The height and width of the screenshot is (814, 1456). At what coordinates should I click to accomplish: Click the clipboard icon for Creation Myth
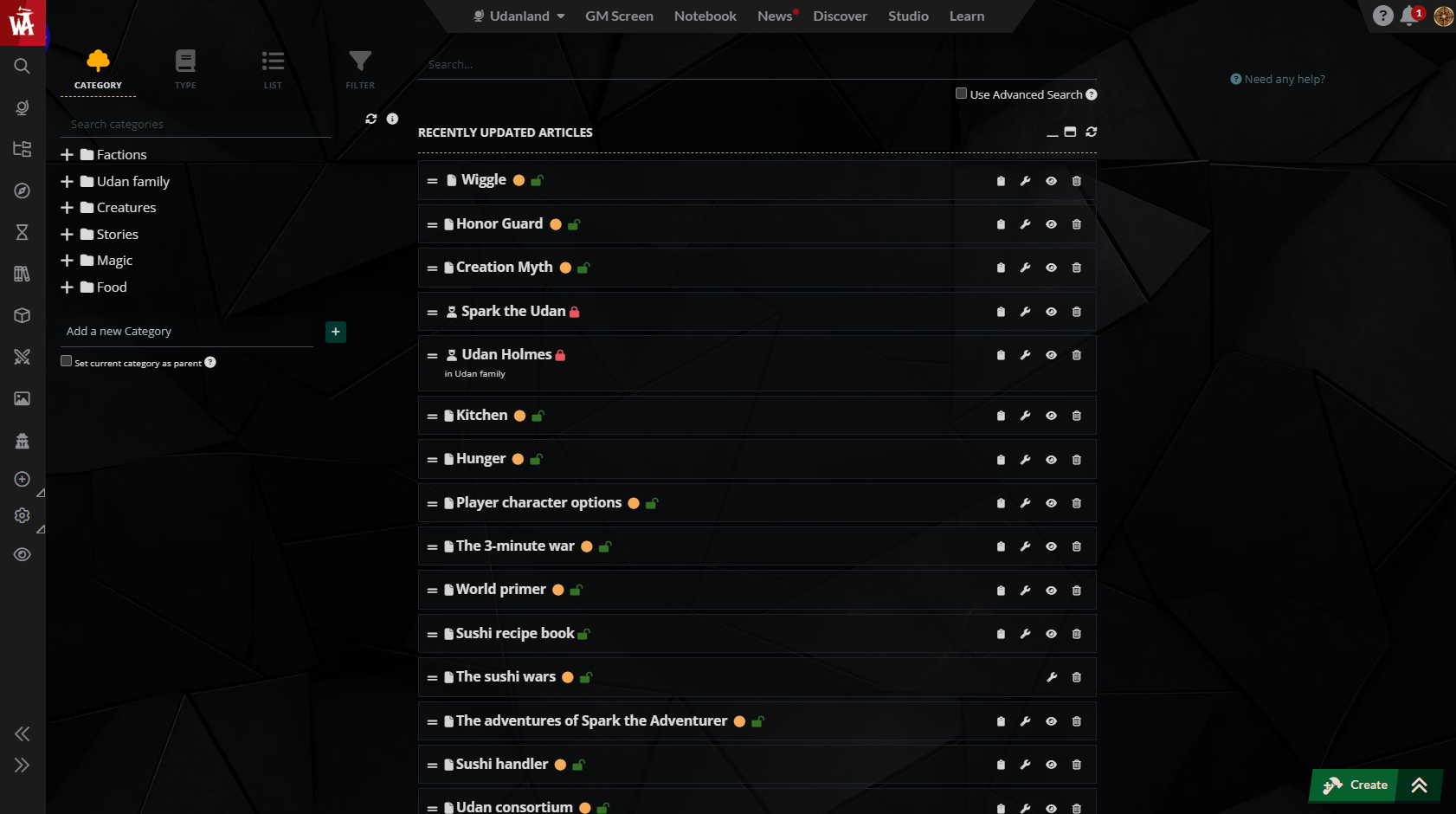1001,268
